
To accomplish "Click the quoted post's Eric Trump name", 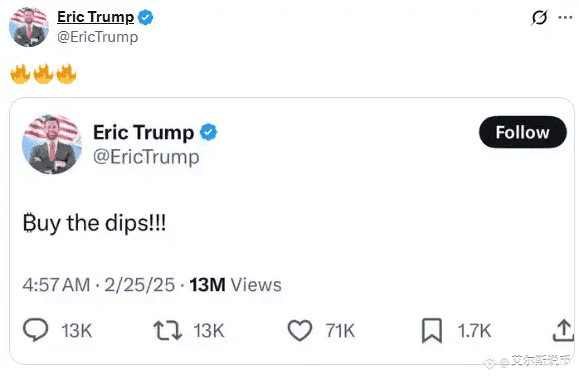I will [x=143, y=132].
